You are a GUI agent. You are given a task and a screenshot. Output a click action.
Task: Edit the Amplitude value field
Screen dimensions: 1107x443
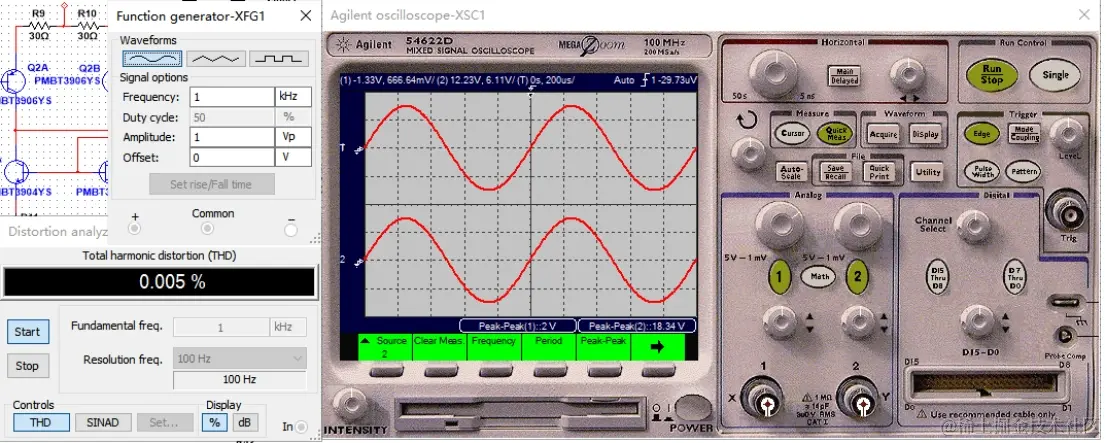[x=232, y=137]
